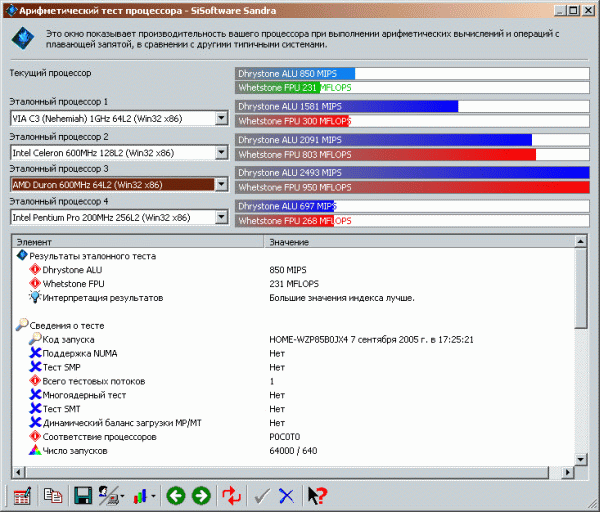Click the Whetstone FPU 231 MFLOPS bar
Screen dimensions: 600x512
click(x=412, y=88)
